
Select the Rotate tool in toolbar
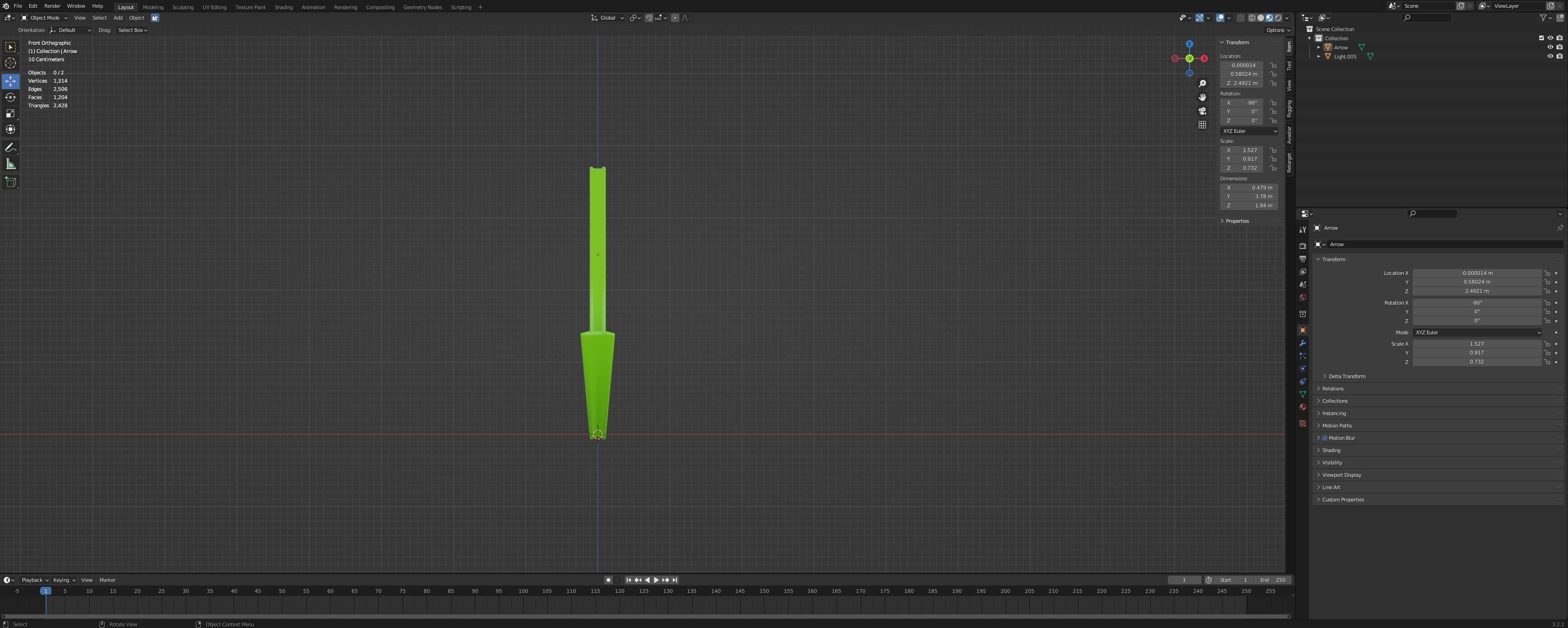tap(10, 97)
